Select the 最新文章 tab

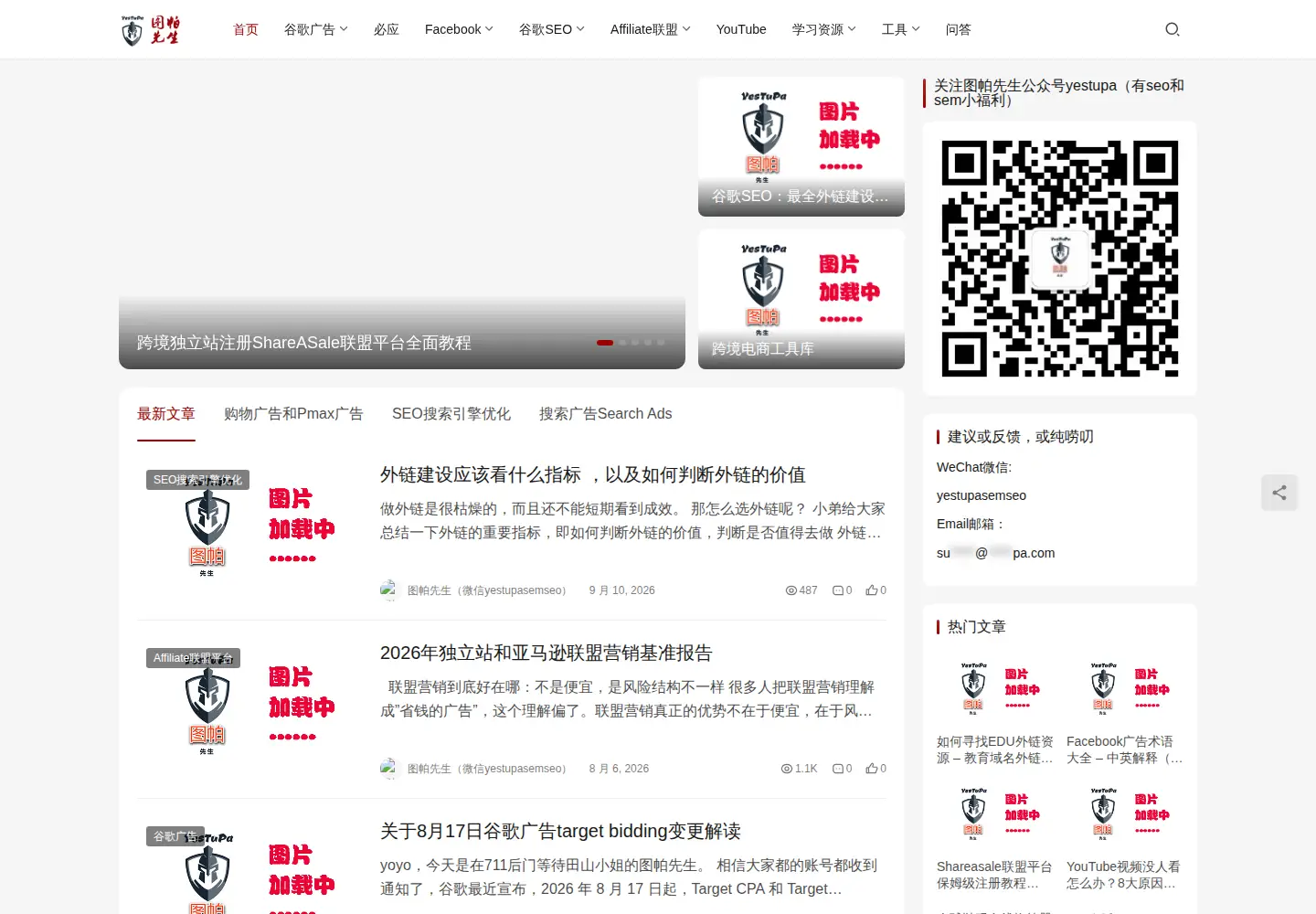[166, 414]
